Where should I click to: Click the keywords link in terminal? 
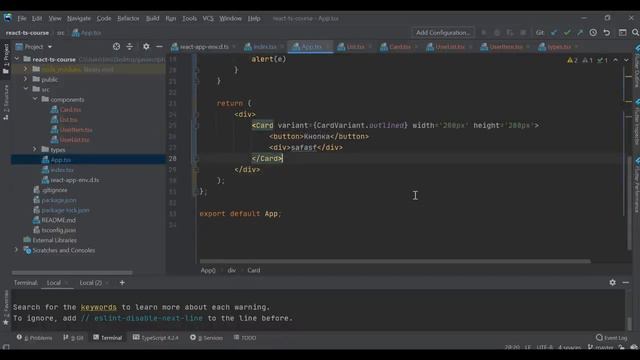98,307
